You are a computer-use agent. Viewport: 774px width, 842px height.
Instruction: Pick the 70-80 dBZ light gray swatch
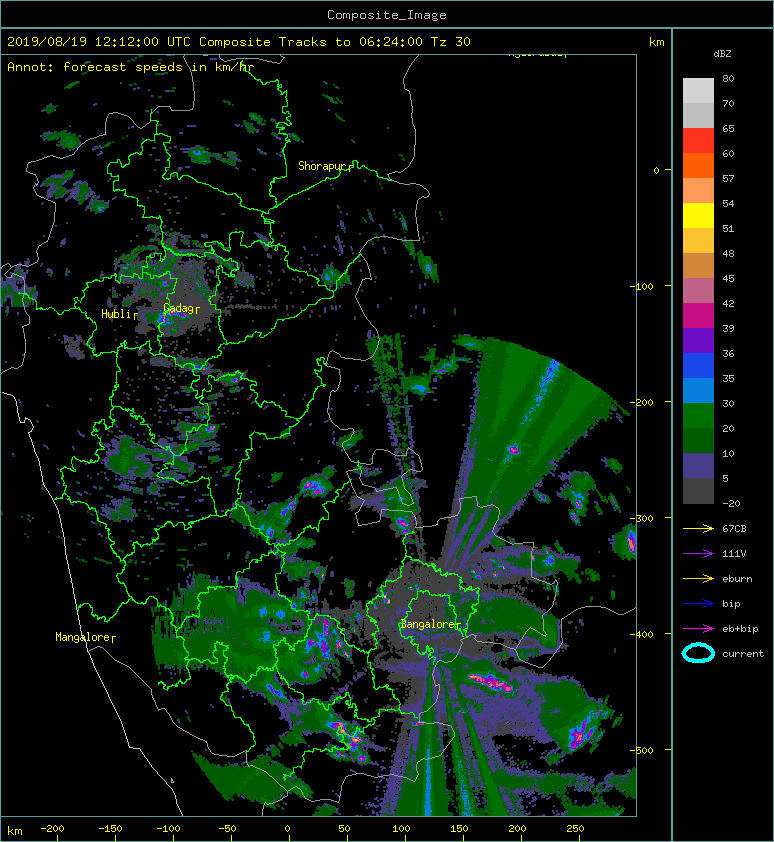click(698, 90)
